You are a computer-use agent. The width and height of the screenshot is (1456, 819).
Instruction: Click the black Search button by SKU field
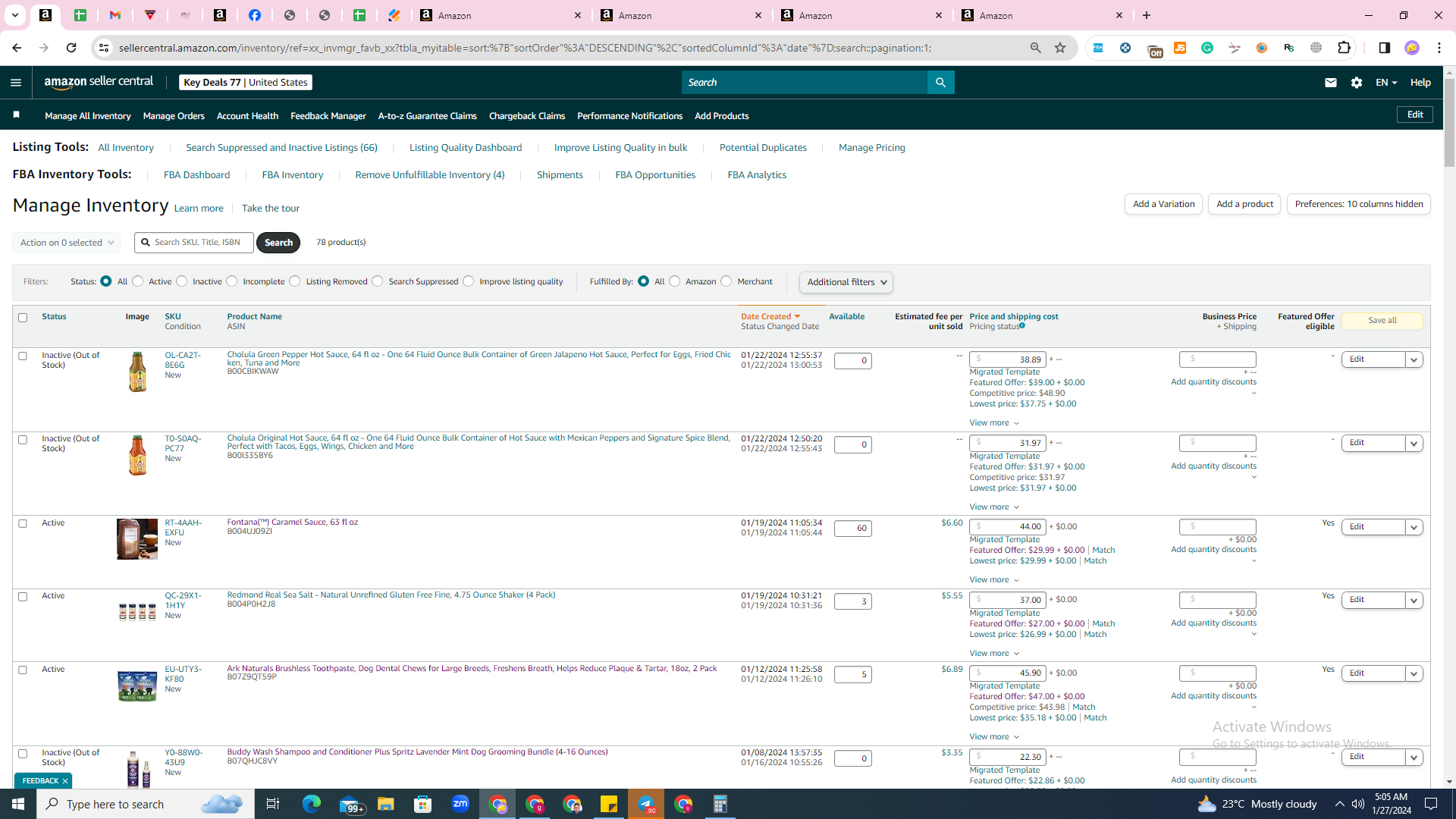click(278, 243)
